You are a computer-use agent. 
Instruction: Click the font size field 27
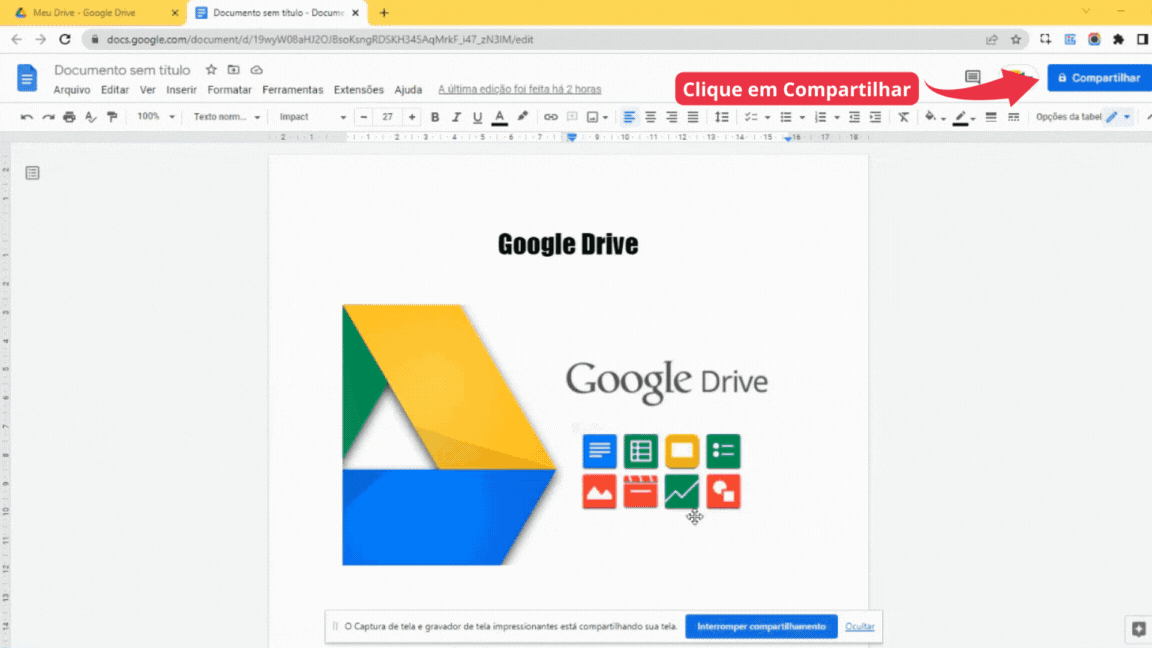click(387, 117)
